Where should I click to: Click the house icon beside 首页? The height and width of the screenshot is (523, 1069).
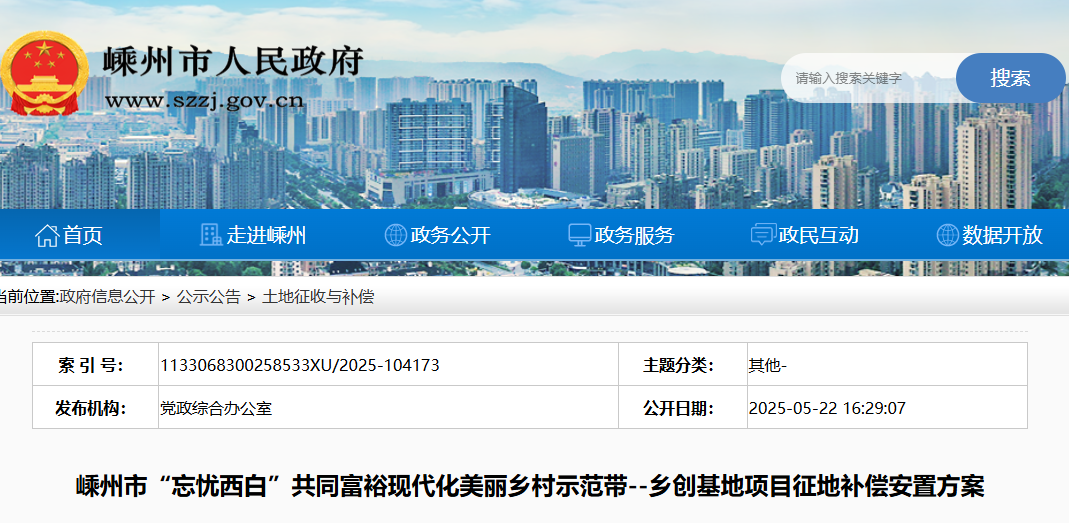[46, 236]
